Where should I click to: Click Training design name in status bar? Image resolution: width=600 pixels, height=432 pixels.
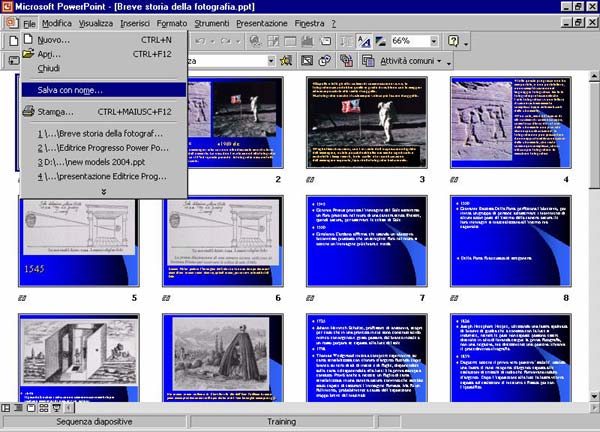(x=282, y=422)
